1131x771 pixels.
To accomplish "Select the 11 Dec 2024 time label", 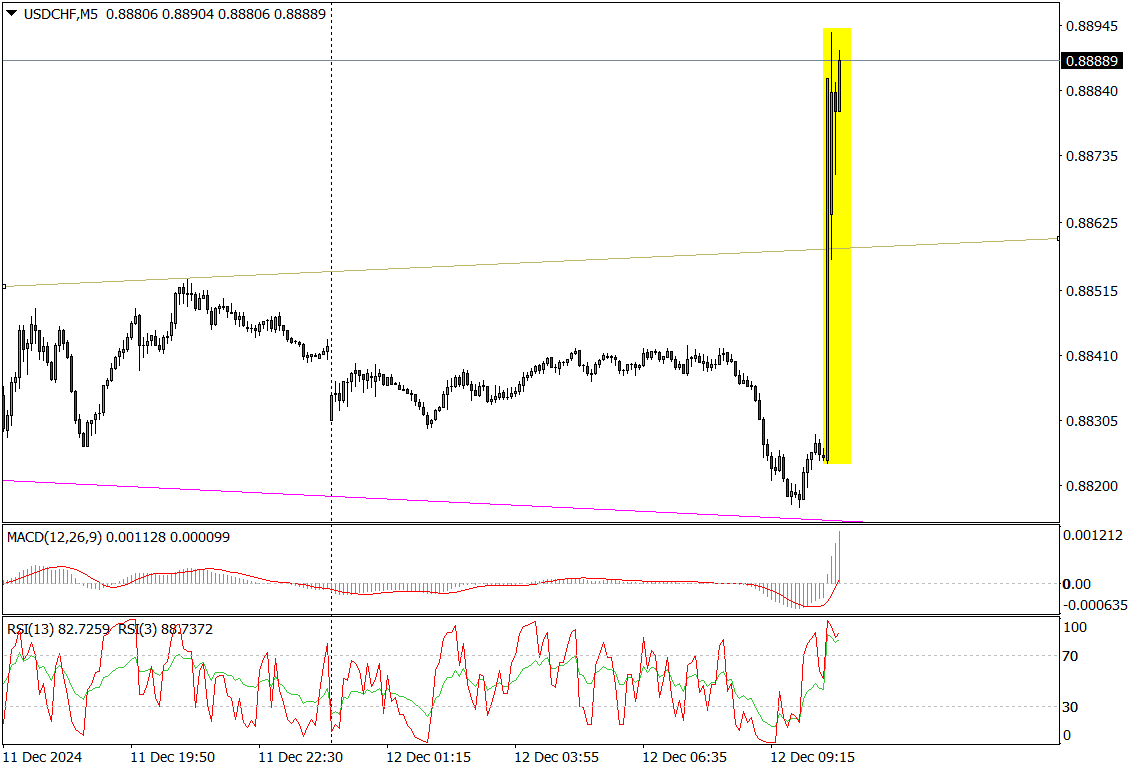I will (x=43, y=757).
